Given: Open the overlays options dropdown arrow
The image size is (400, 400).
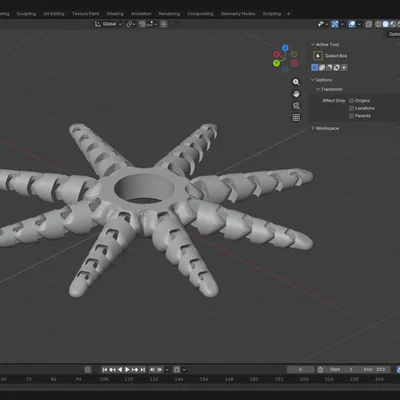Looking at the screenshot, I should (359, 24).
